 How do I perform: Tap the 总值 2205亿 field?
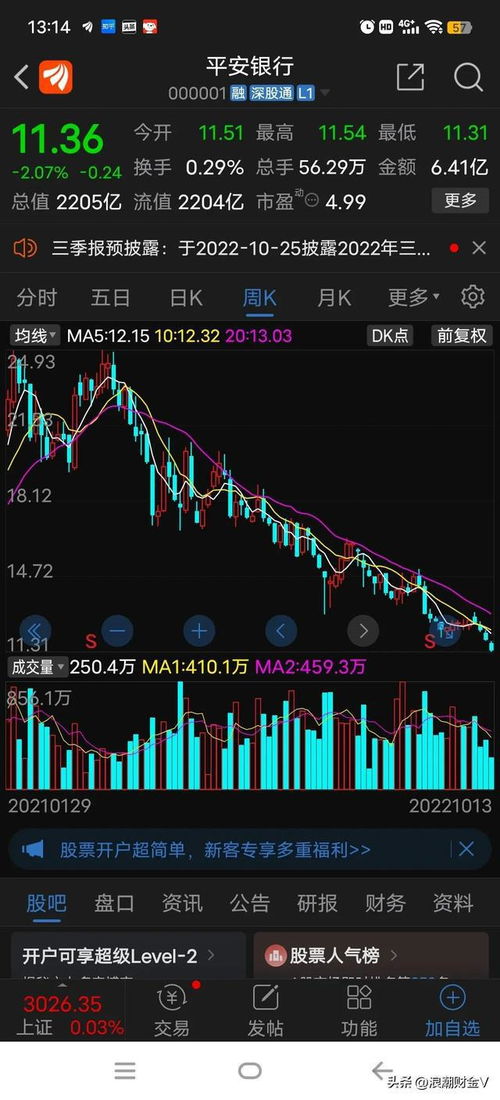pyautogui.click(x=67, y=203)
